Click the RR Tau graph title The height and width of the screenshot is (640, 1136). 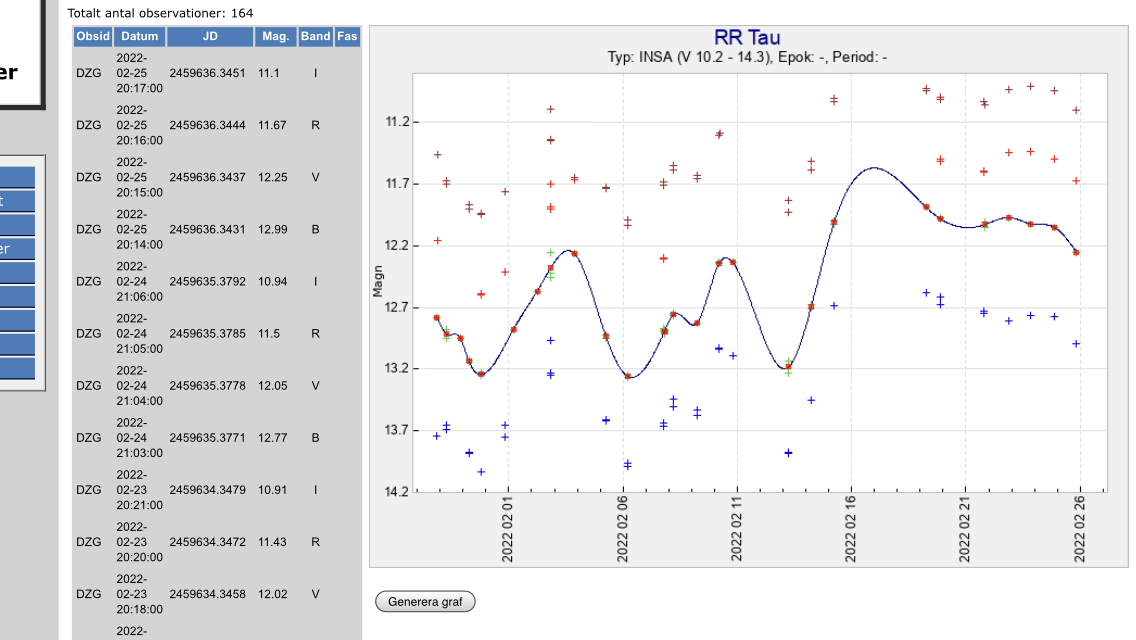pos(747,38)
